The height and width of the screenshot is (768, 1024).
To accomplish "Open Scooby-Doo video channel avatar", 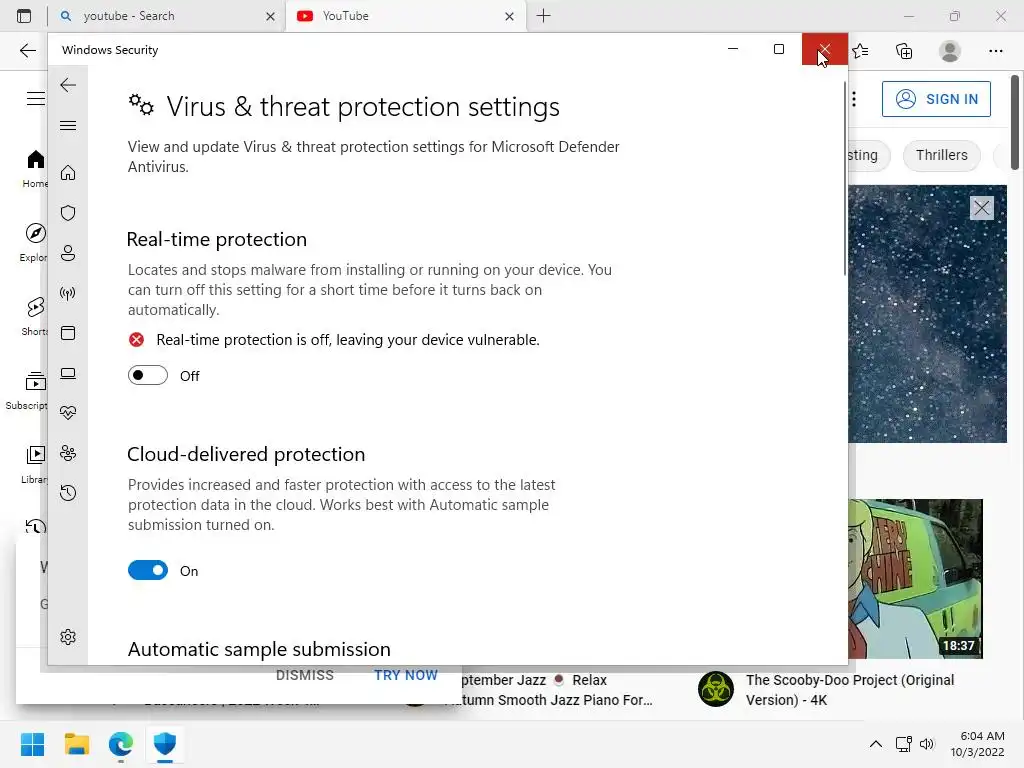I will [x=716, y=689].
